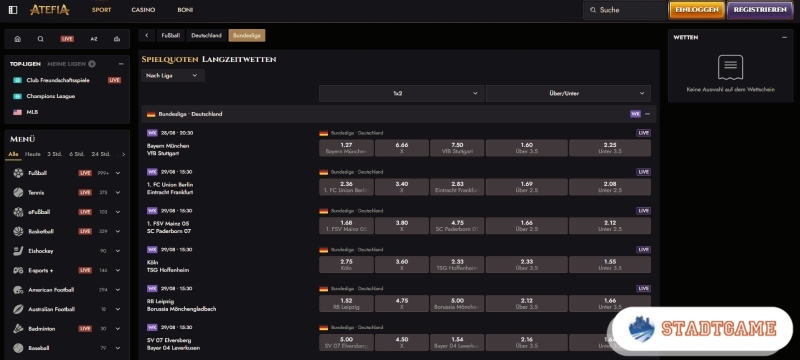The image size is (800, 360).
Task: Select the Alle time filter
Action: pyautogui.click(x=13, y=154)
